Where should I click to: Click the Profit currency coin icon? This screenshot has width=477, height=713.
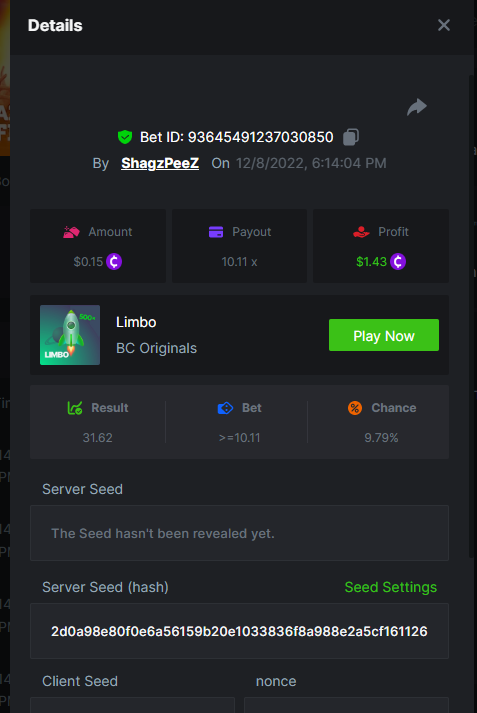(398, 261)
